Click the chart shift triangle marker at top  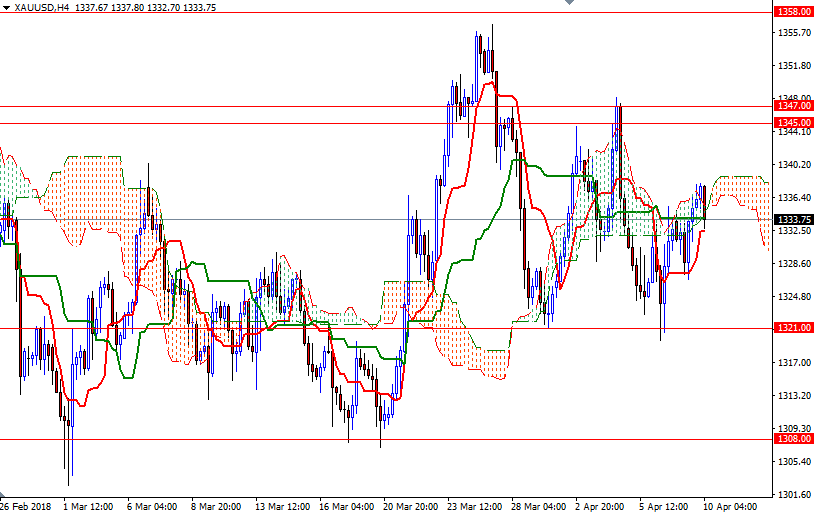pyautogui.click(x=569, y=4)
